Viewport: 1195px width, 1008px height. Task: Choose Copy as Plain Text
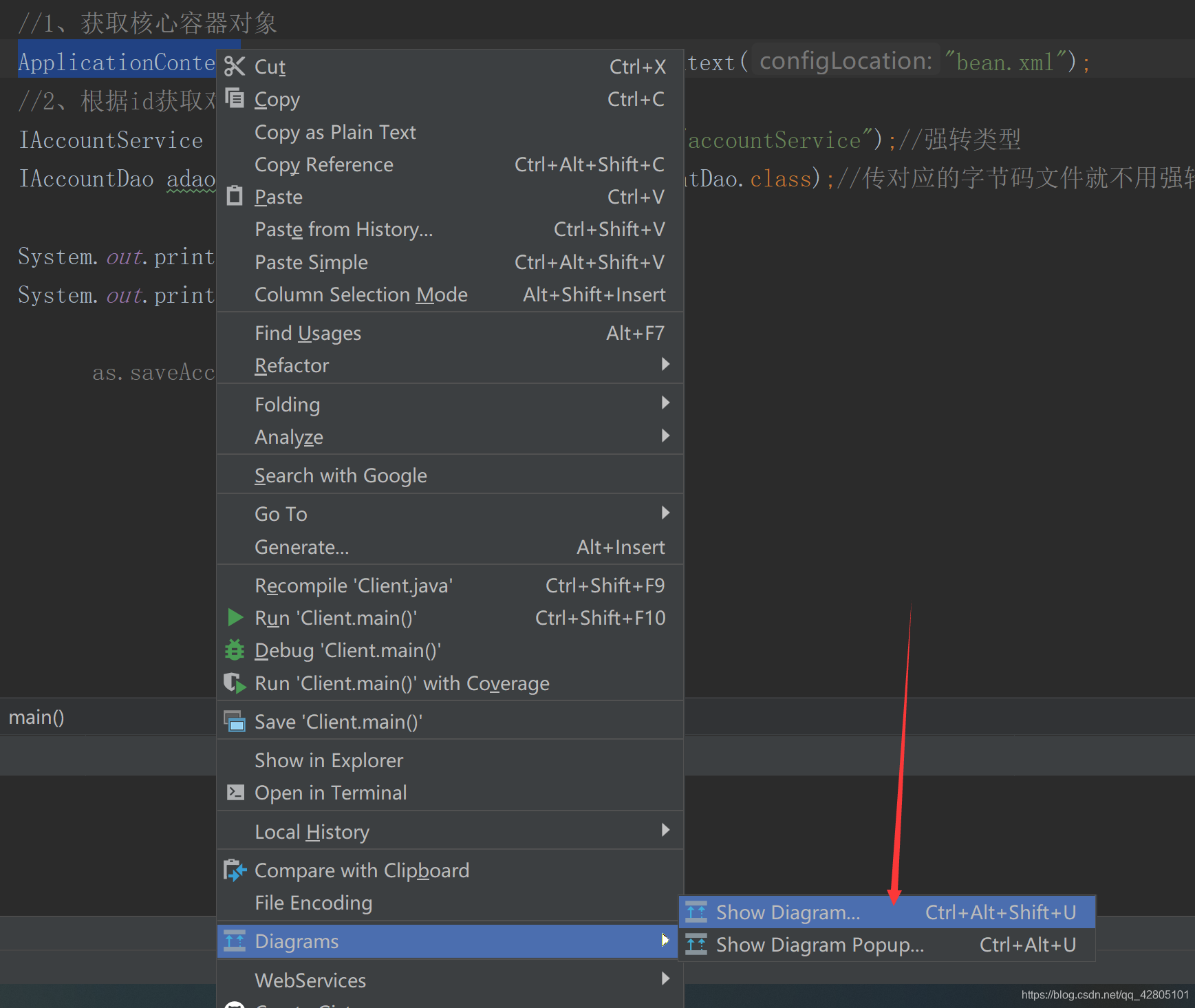click(450, 132)
